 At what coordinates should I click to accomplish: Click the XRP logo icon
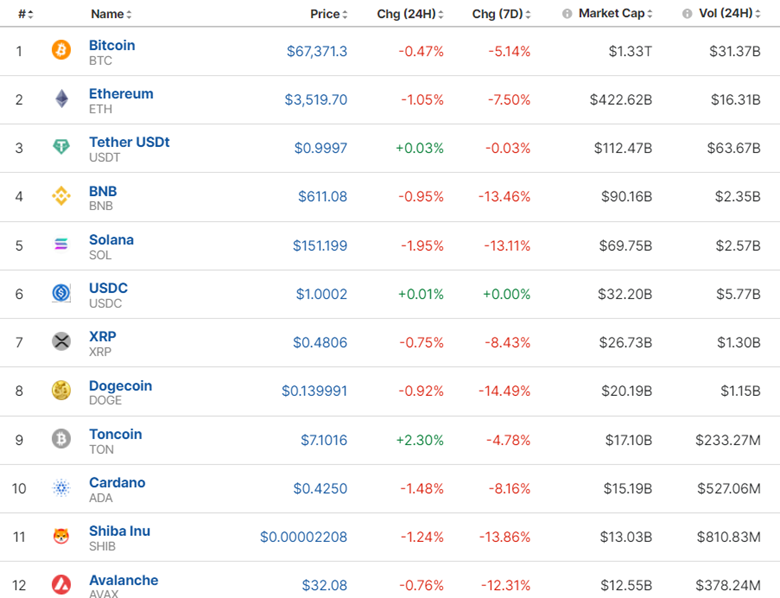(x=61, y=341)
